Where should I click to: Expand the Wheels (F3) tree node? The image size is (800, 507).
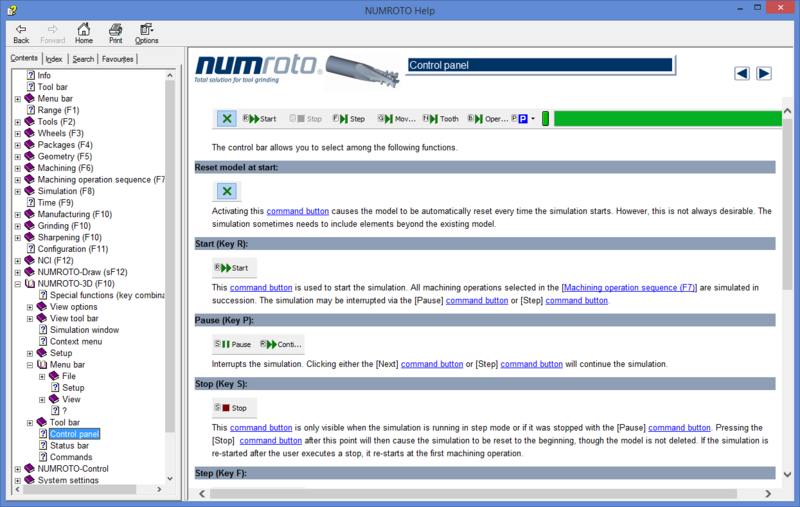tap(18, 133)
